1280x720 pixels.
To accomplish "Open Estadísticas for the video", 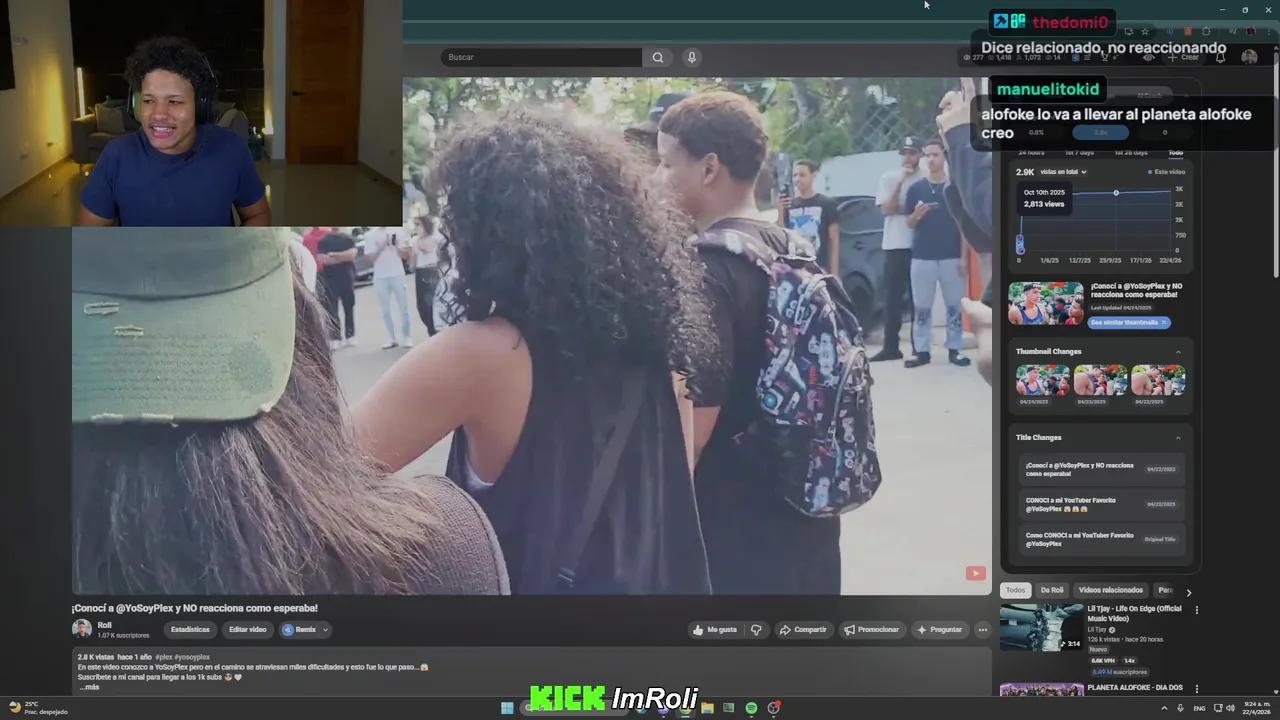I will click(190, 630).
